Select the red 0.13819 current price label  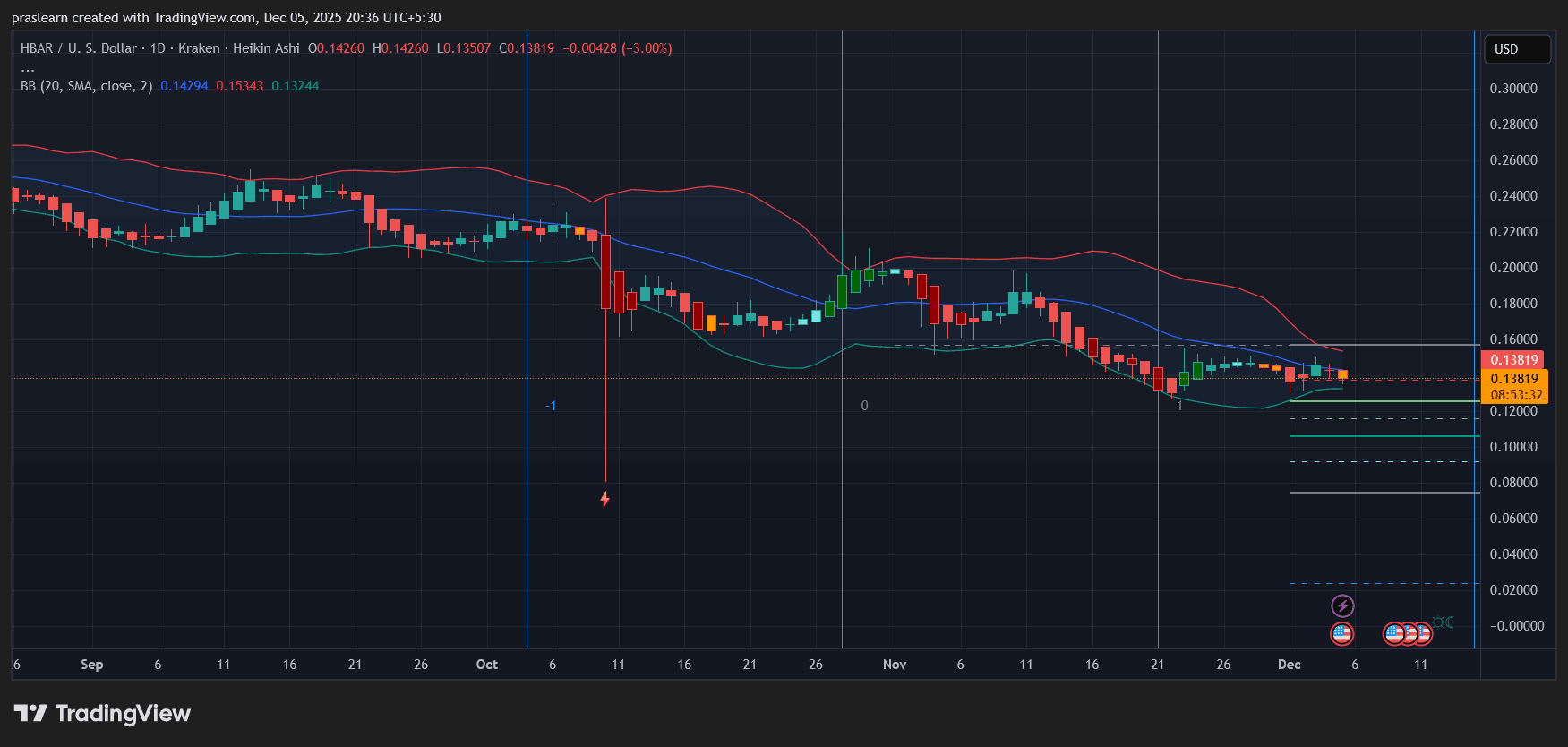[x=1513, y=360]
